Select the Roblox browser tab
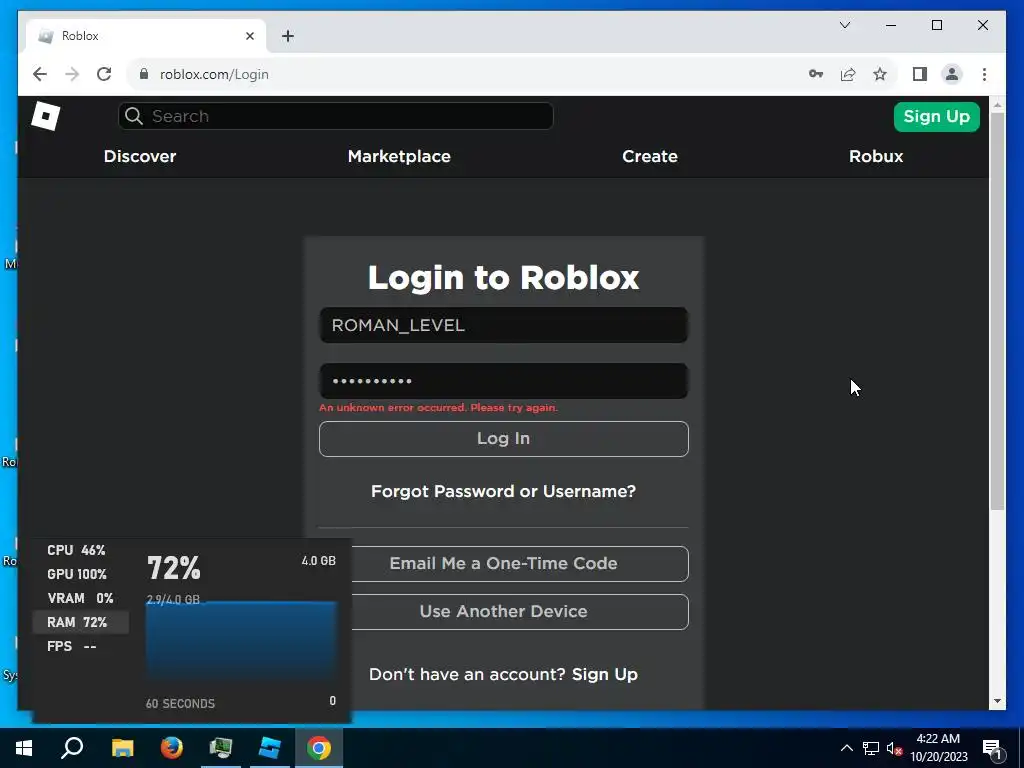 coord(145,36)
